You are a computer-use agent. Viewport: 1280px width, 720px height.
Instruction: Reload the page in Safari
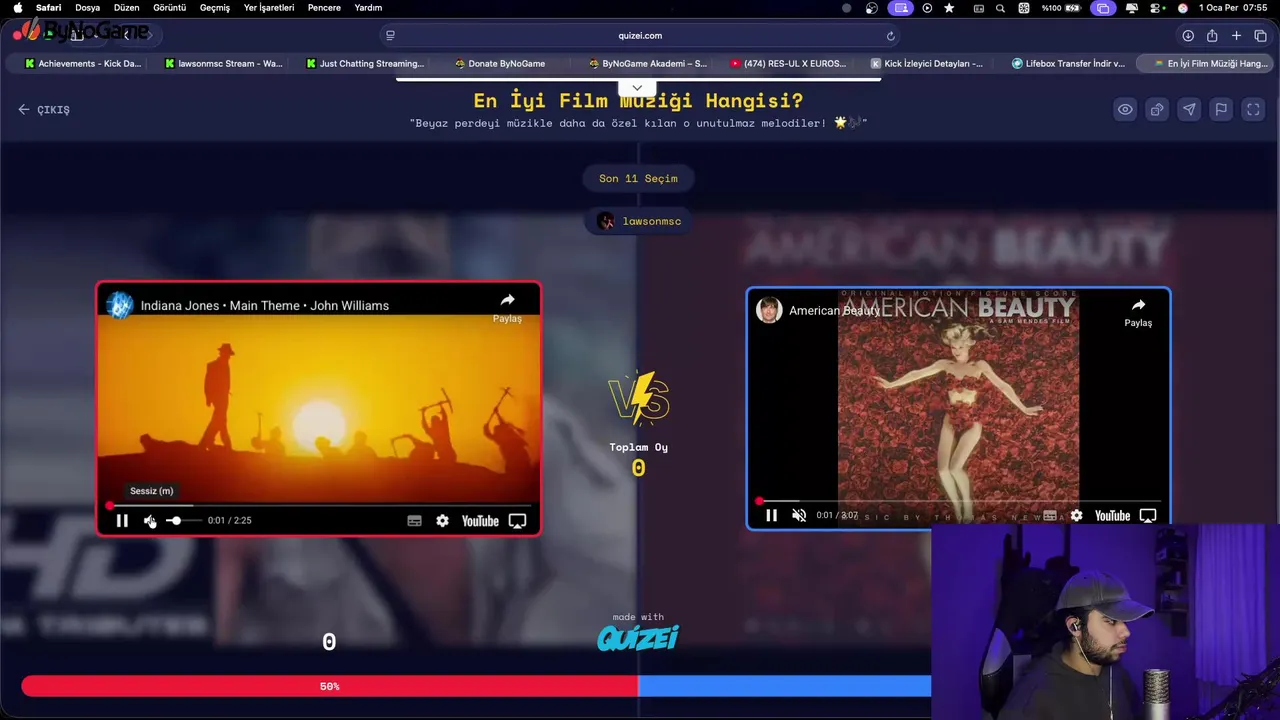890,35
